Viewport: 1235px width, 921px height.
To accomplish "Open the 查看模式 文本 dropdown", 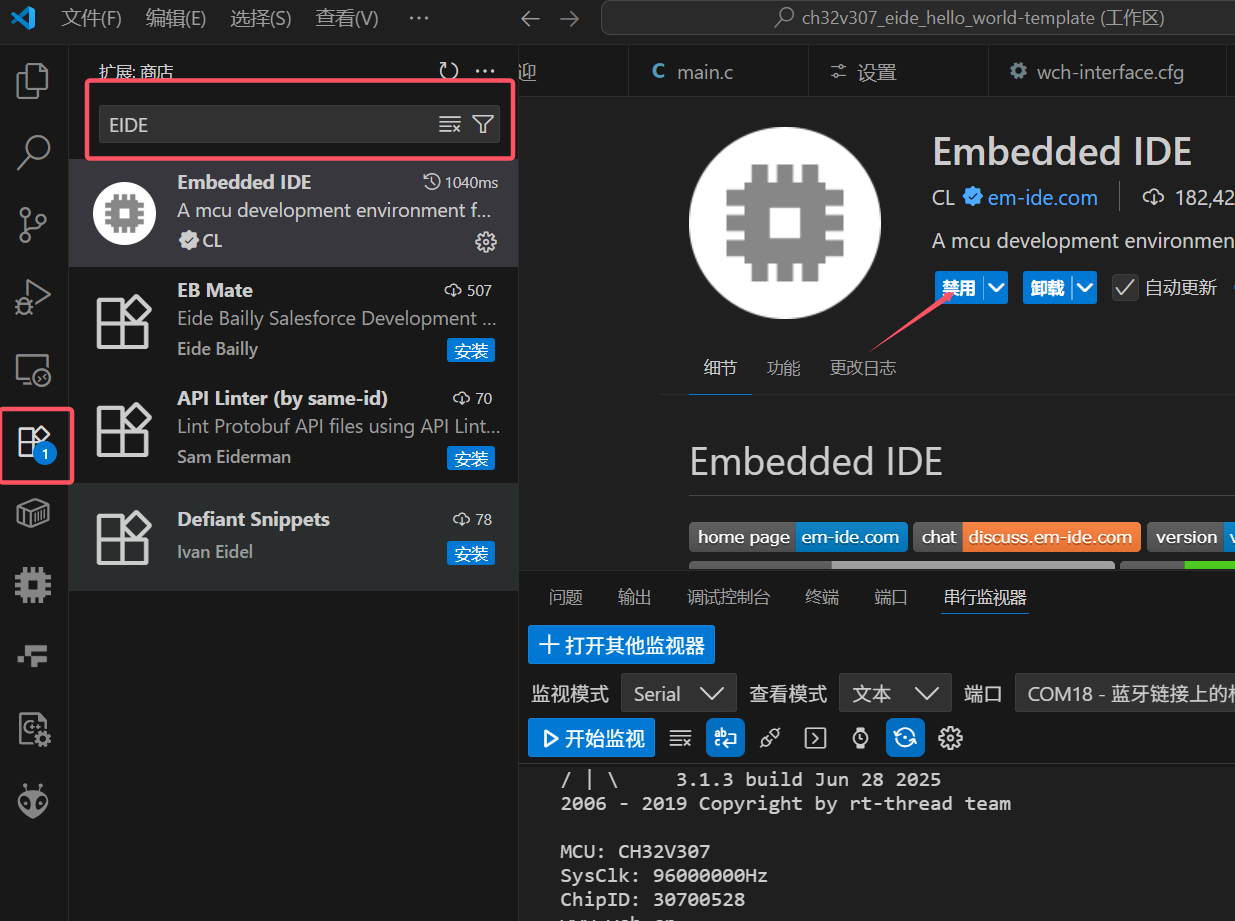I will coord(895,693).
